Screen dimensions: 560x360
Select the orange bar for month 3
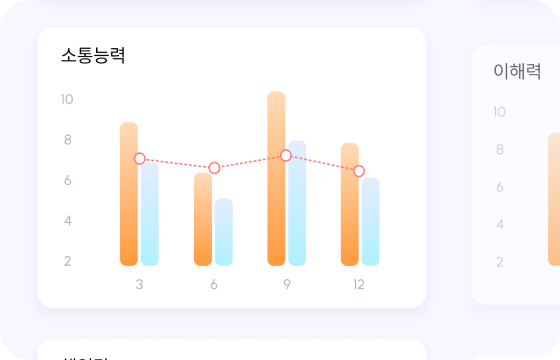tap(129, 194)
